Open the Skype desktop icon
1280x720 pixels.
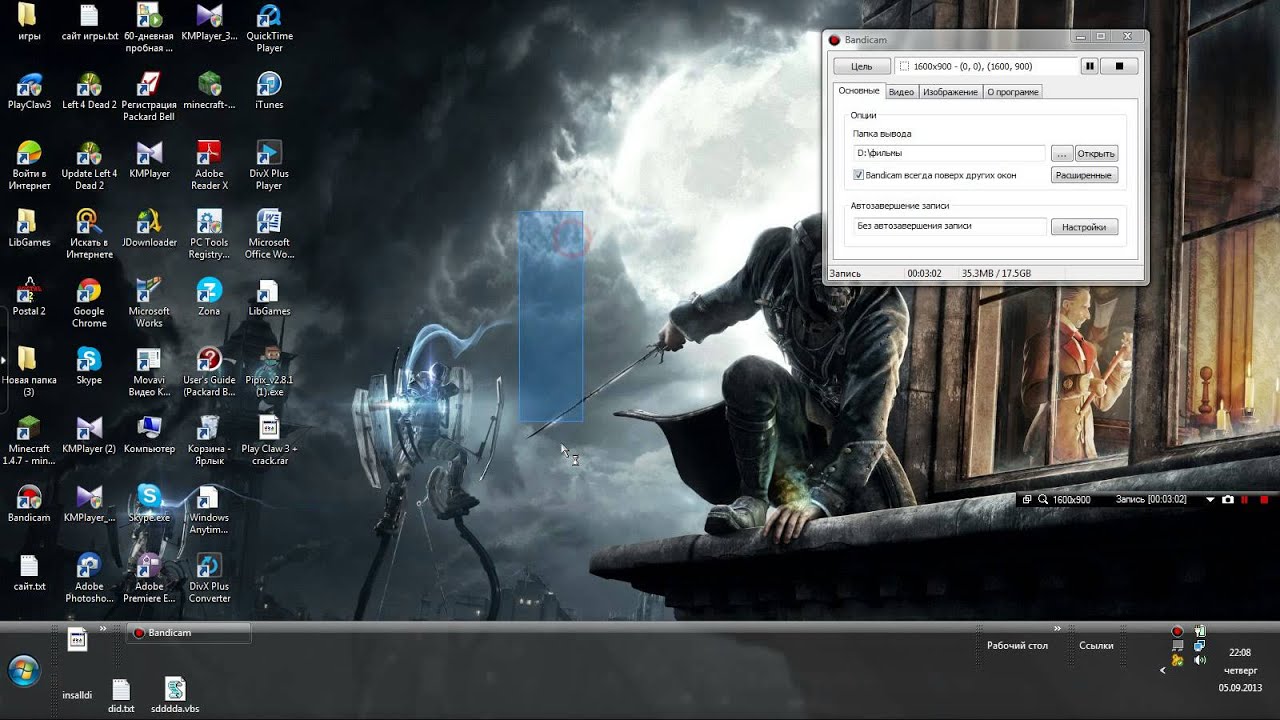[x=89, y=365]
